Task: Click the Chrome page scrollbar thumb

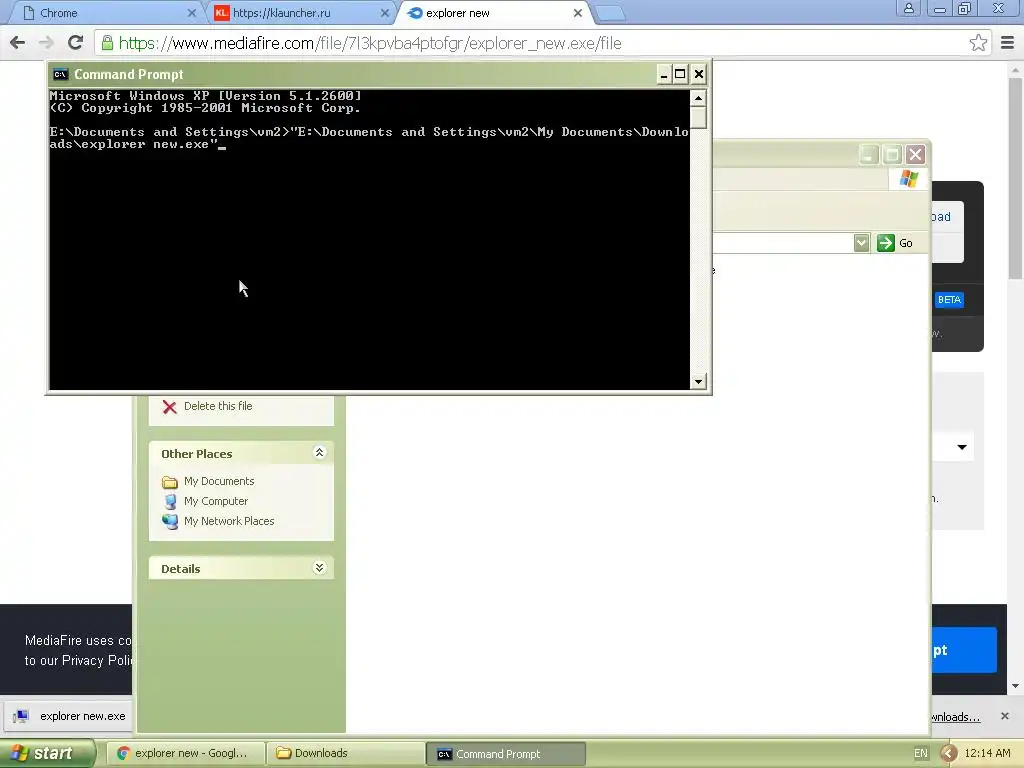Action: pyautogui.click(x=1016, y=178)
